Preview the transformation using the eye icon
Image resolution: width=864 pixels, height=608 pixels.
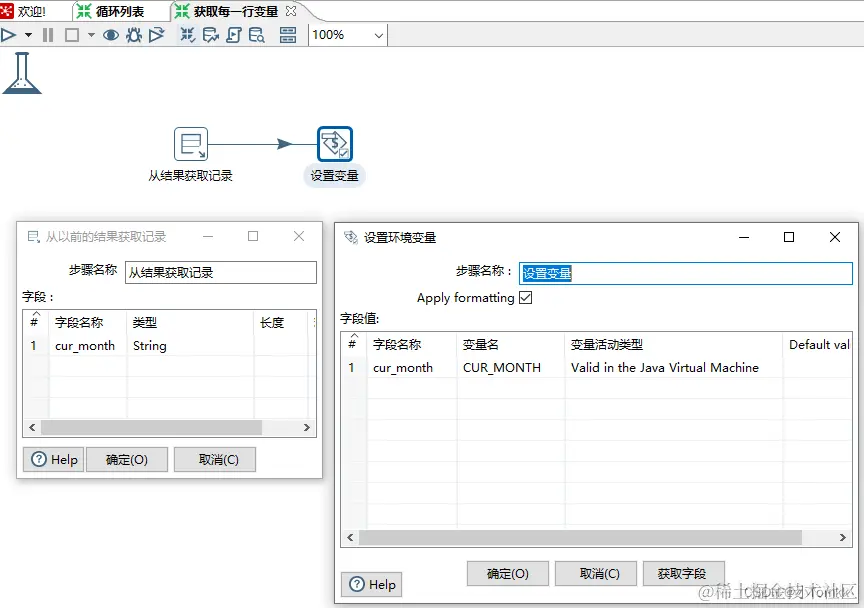click(111, 35)
